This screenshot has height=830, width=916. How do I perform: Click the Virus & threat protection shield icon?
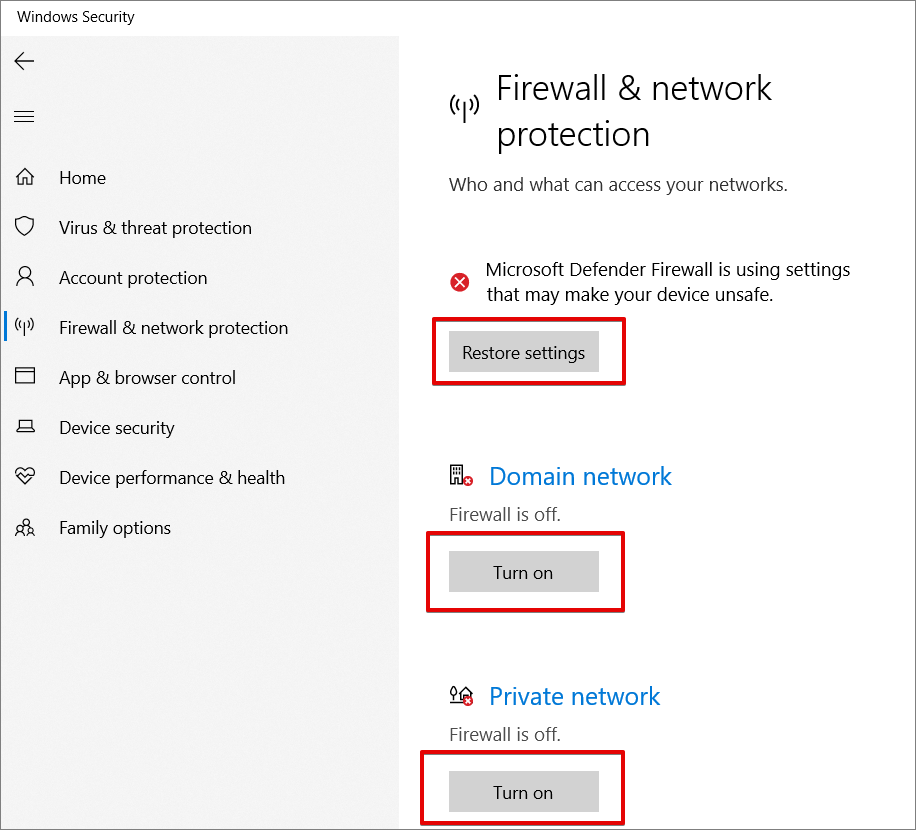click(x=25, y=227)
